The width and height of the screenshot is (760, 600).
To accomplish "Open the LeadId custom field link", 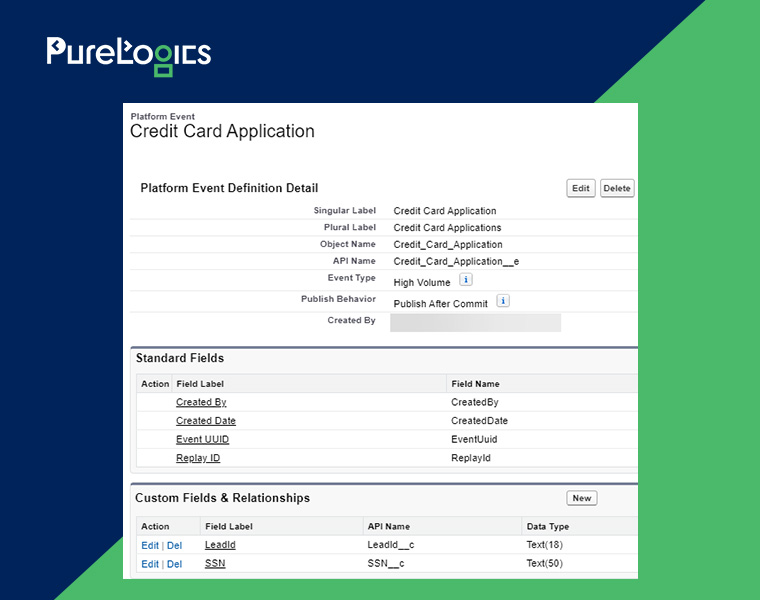I will point(220,545).
